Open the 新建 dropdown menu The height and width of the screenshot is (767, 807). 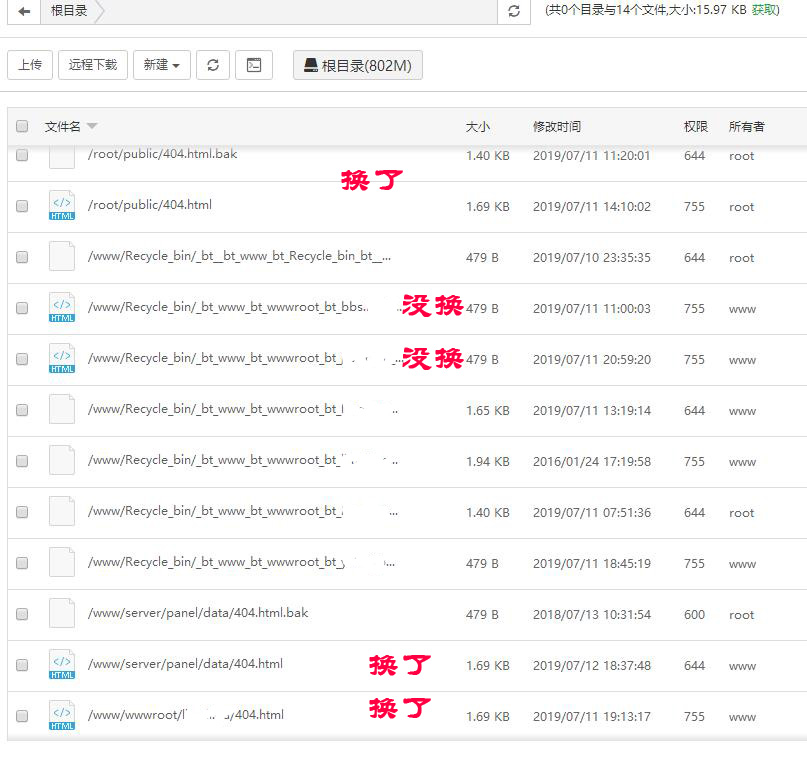(161, 65)
